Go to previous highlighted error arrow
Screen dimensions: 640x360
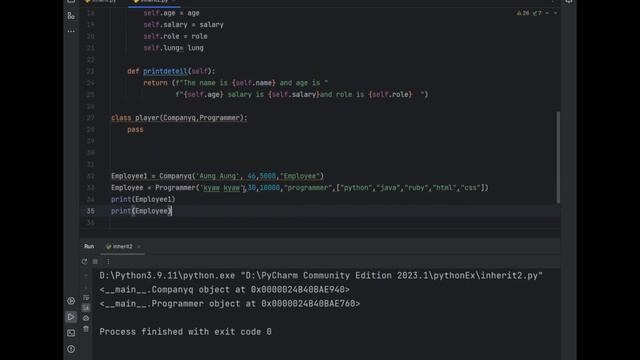pyautogui.click(x=547, y=13)
